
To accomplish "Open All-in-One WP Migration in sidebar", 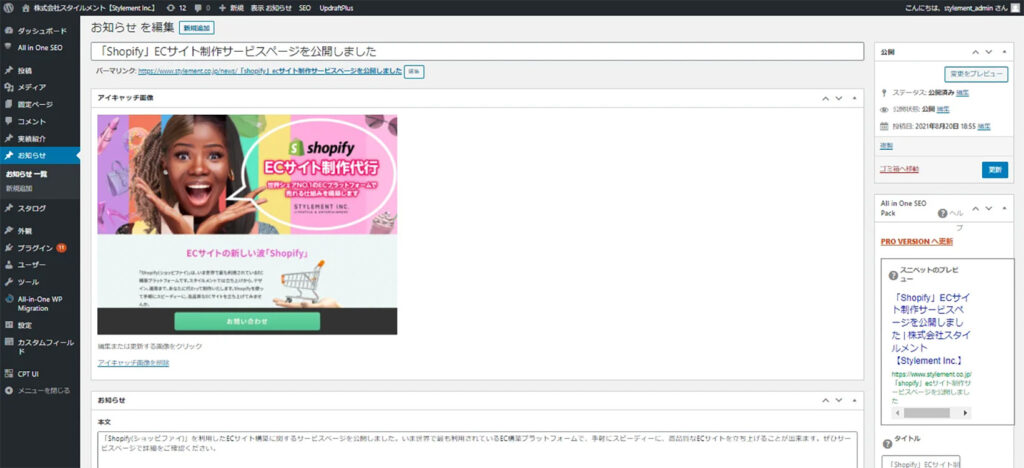I will pos(40,304).
